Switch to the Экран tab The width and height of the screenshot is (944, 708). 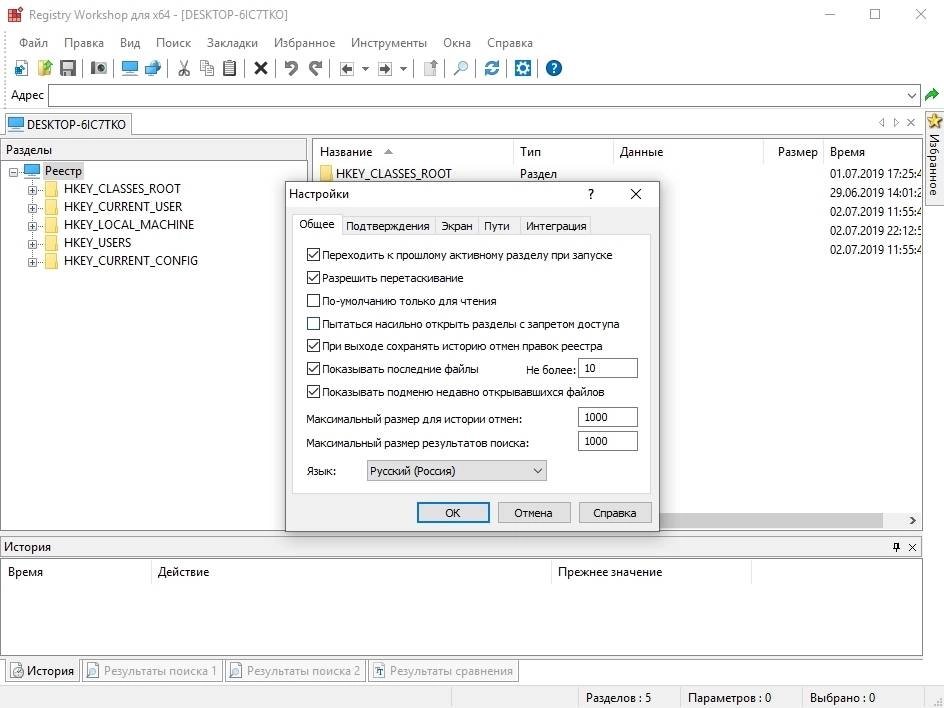(457, 226)
